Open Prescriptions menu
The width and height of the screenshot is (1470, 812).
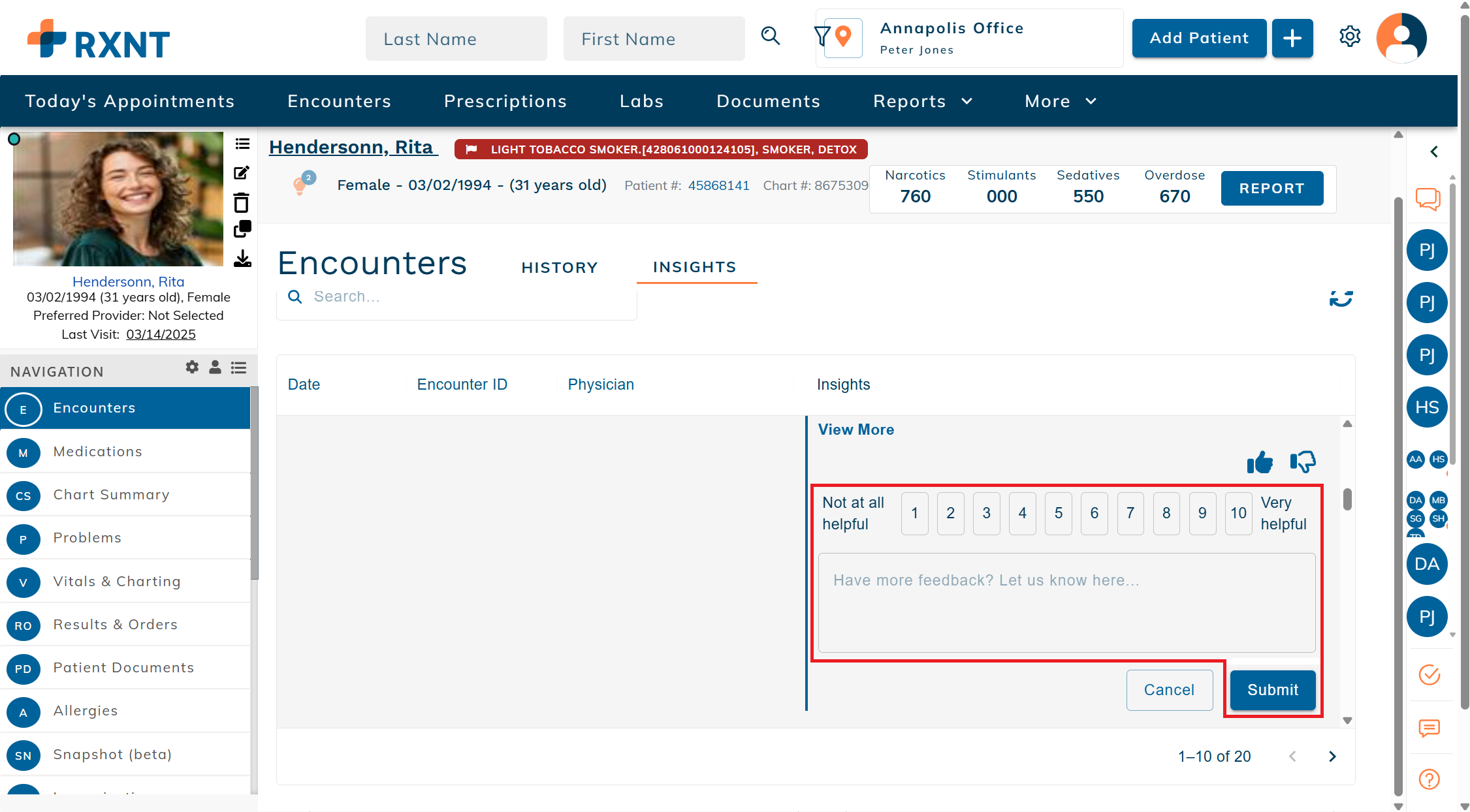505,101
